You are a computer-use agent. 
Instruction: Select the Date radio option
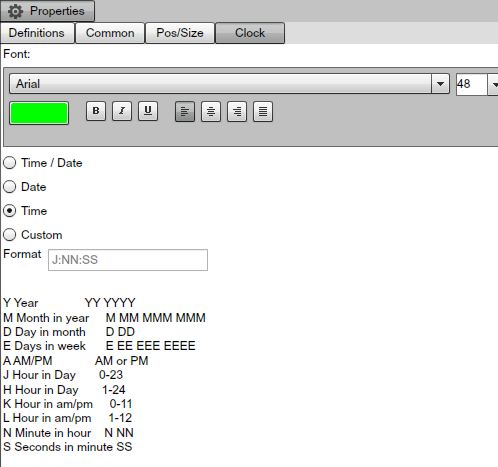point(10,187)
